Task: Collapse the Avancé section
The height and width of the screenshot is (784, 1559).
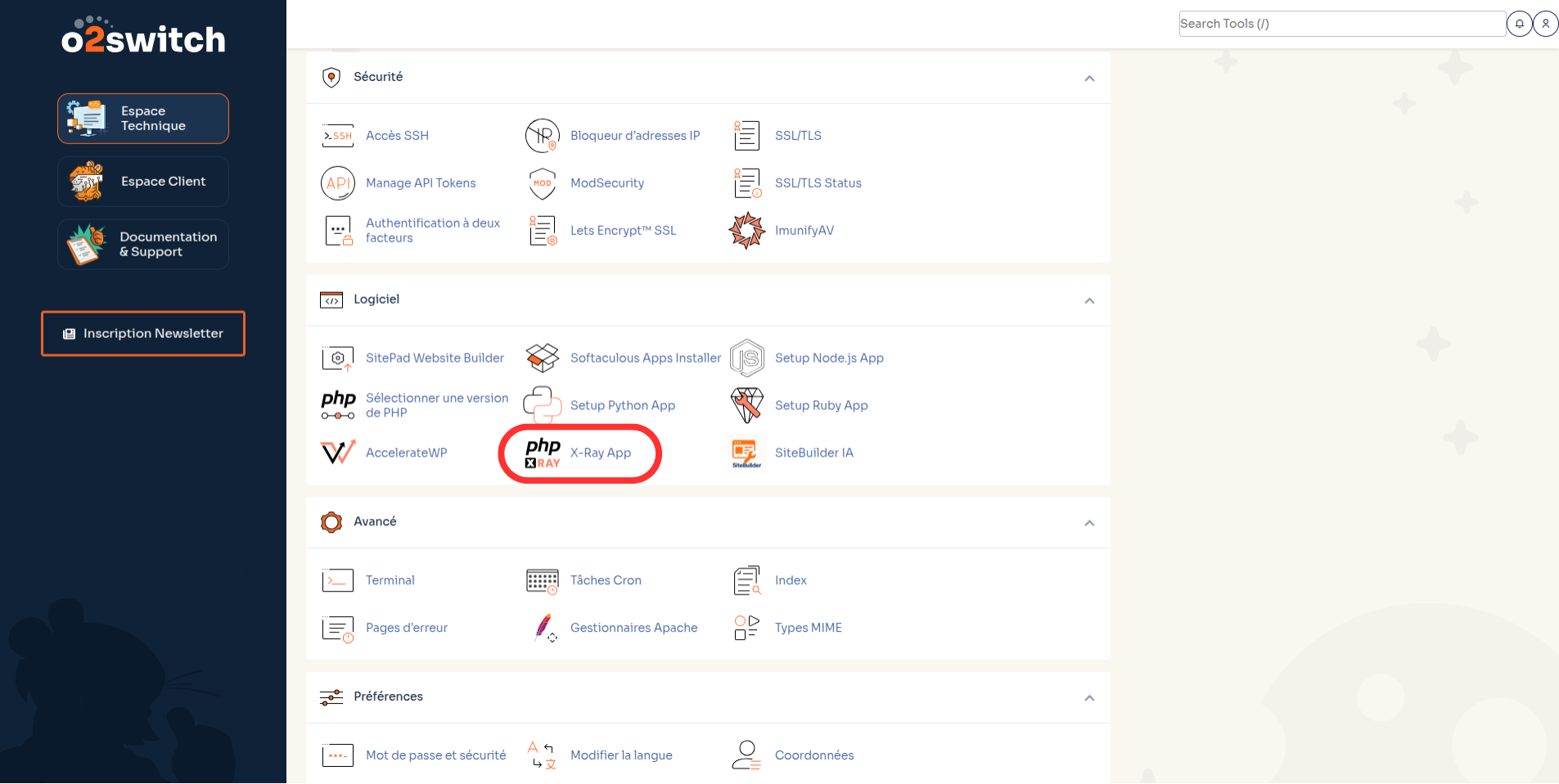Action: [1089, 524]
